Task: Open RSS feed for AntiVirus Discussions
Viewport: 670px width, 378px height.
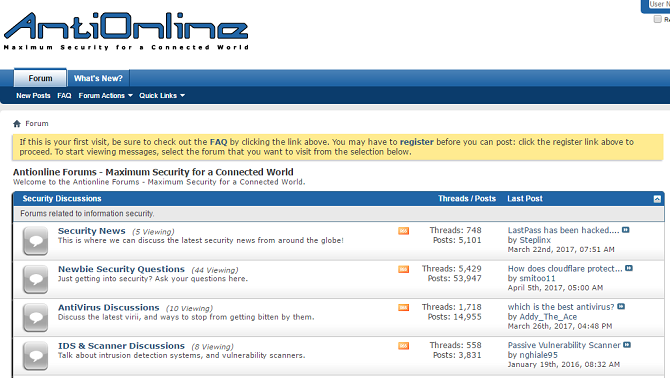Action: tap(403, 308)
